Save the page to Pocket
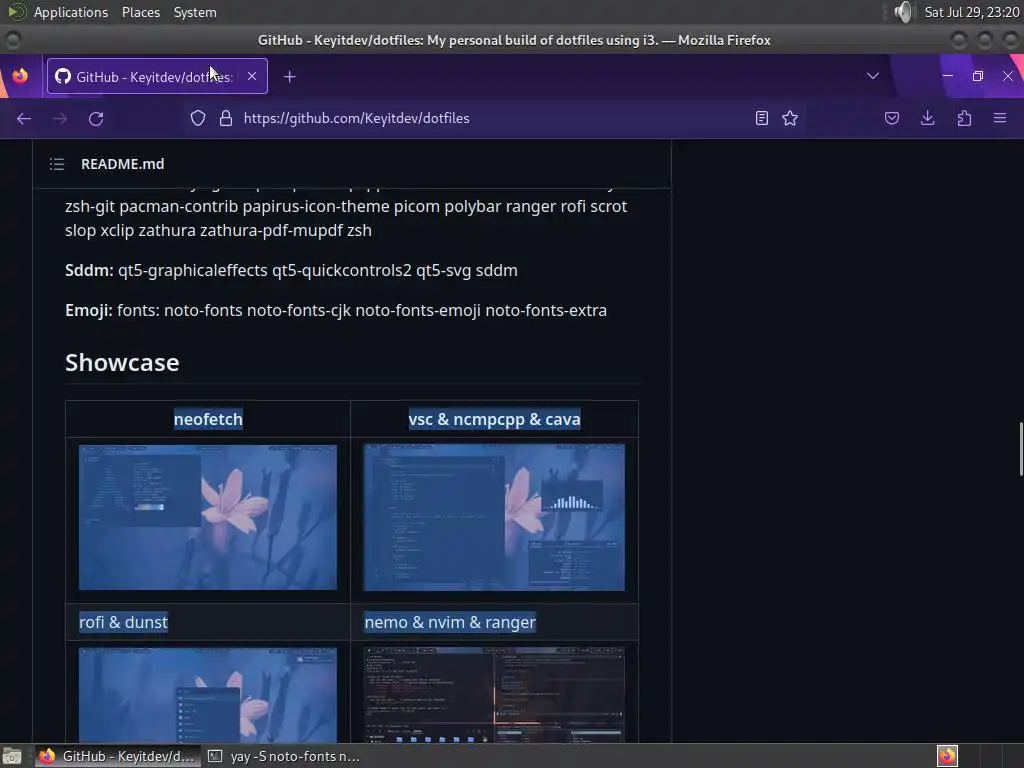The height and width of the screenshot is (768, 1024). tap(892, 118)
